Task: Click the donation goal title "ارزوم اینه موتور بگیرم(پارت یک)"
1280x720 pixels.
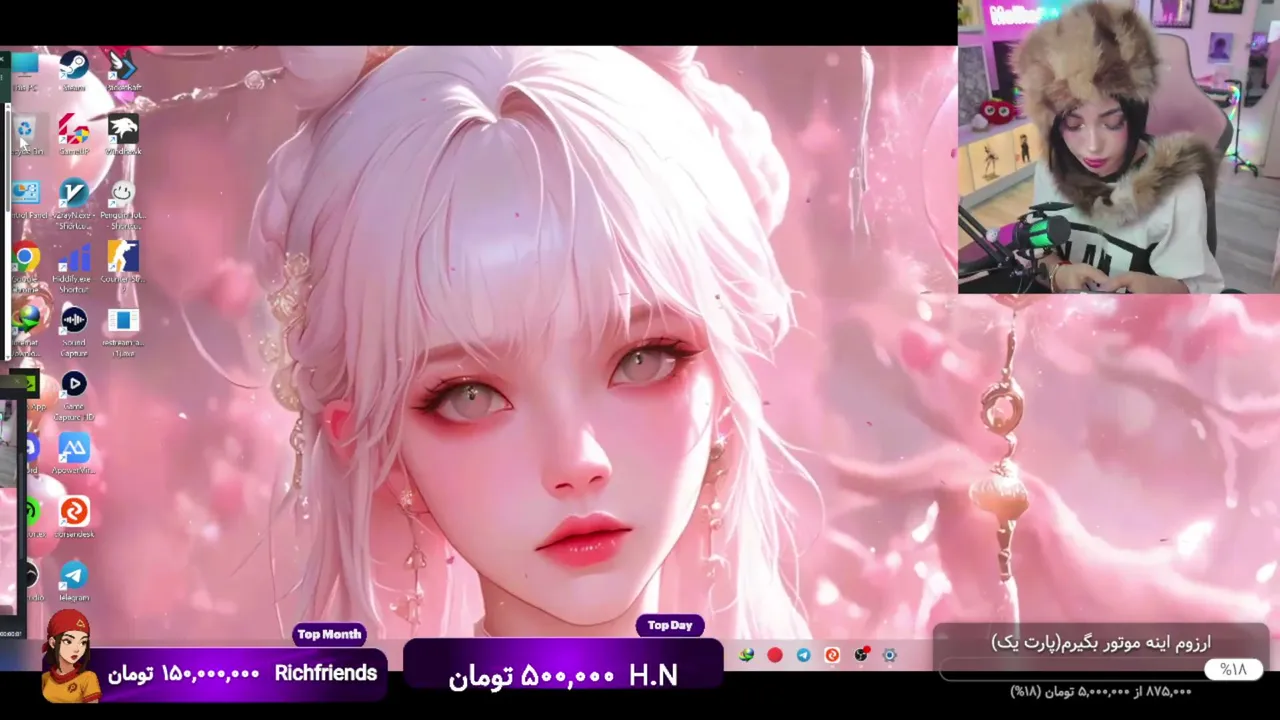Action: click(x=1100, y=643)
